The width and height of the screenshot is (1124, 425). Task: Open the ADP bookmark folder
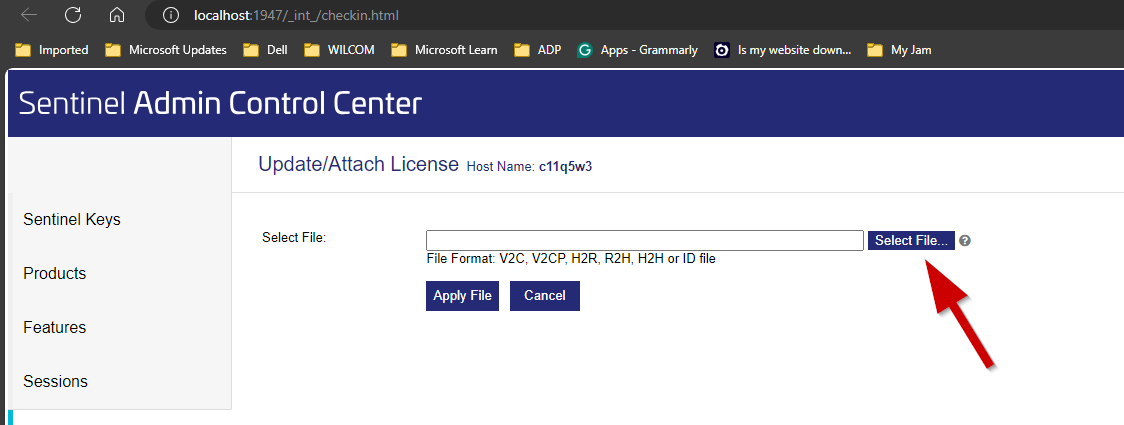click(x=537, y=50)
